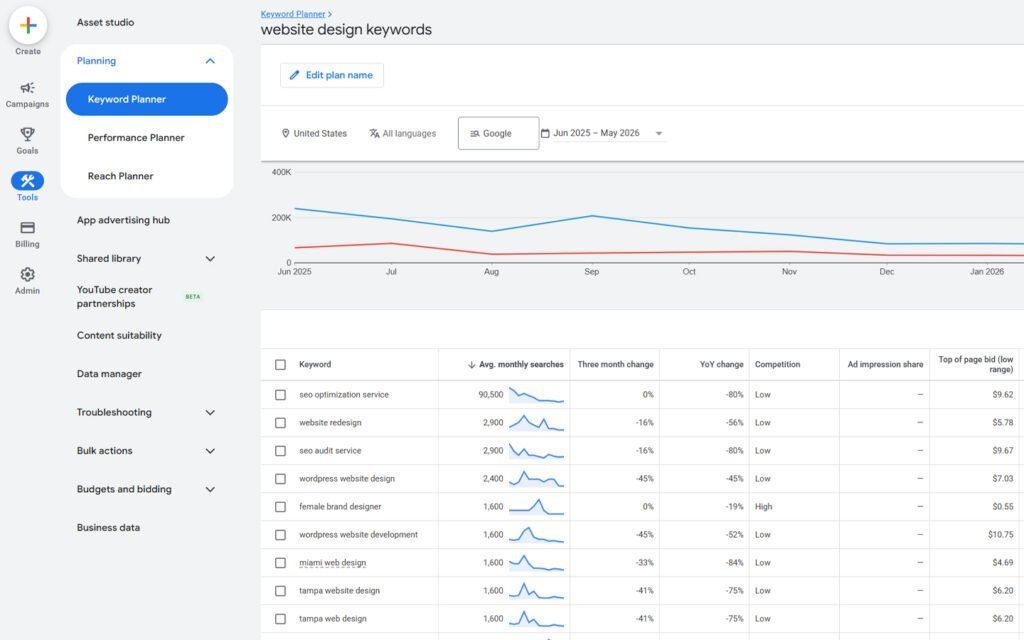Change the All languages setting
This screenshot has width=1024, height=640.
(402, 133)
